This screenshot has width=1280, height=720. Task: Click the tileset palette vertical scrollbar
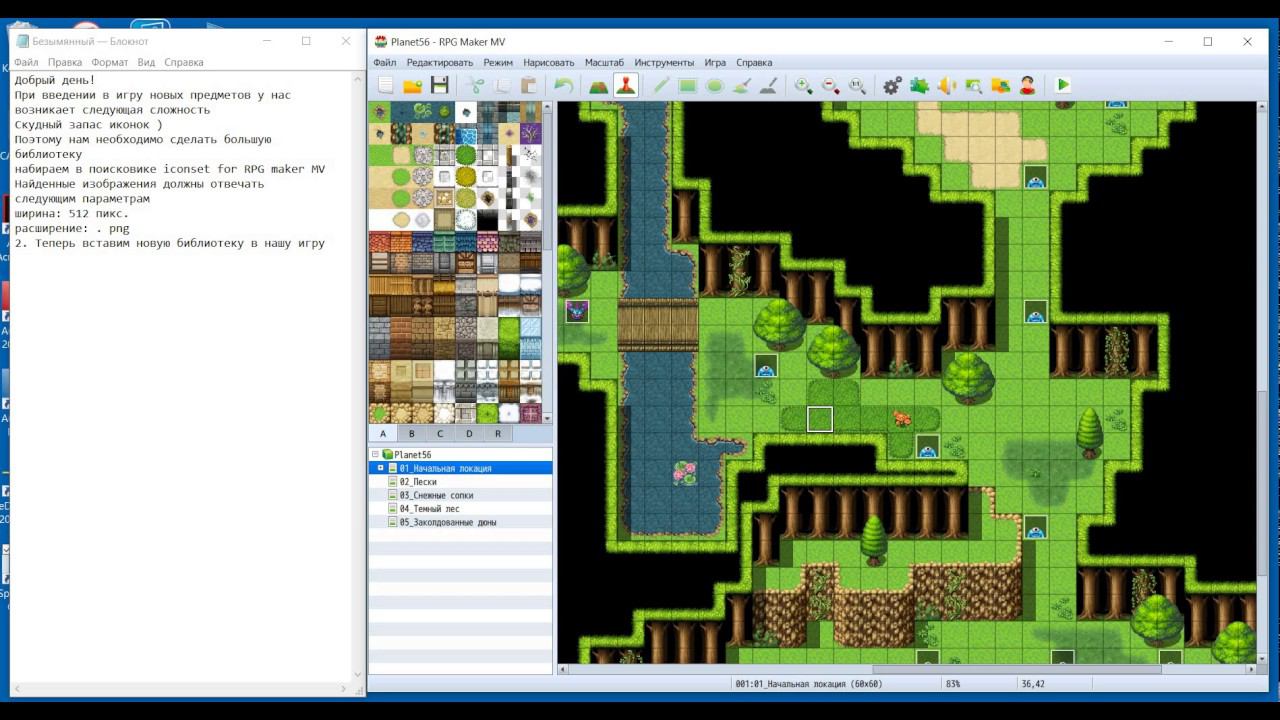point(547,262)
